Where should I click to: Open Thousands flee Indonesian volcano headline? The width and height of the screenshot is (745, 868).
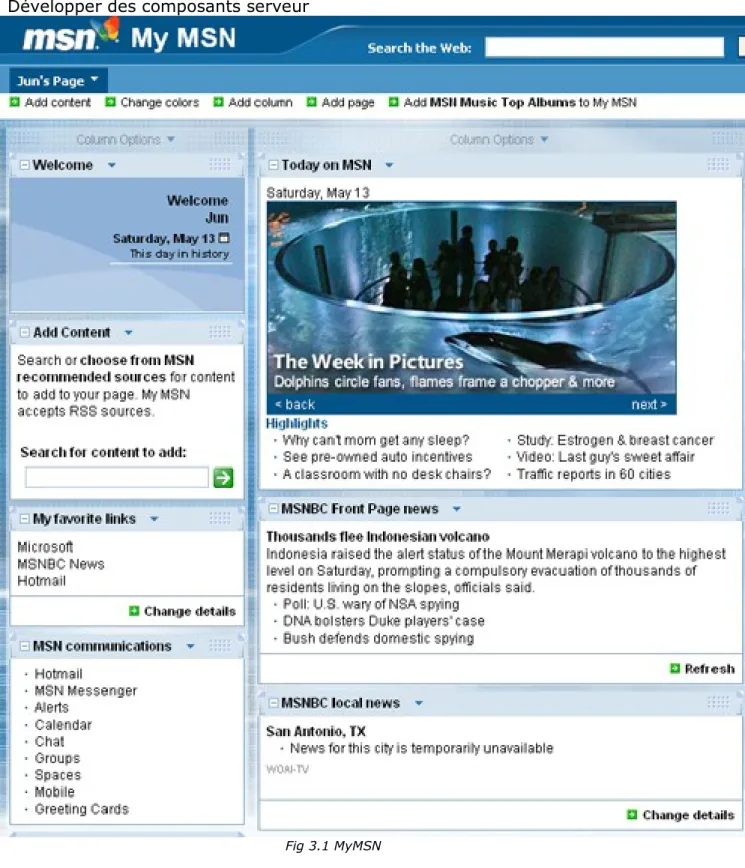click(x=377, y=536)
